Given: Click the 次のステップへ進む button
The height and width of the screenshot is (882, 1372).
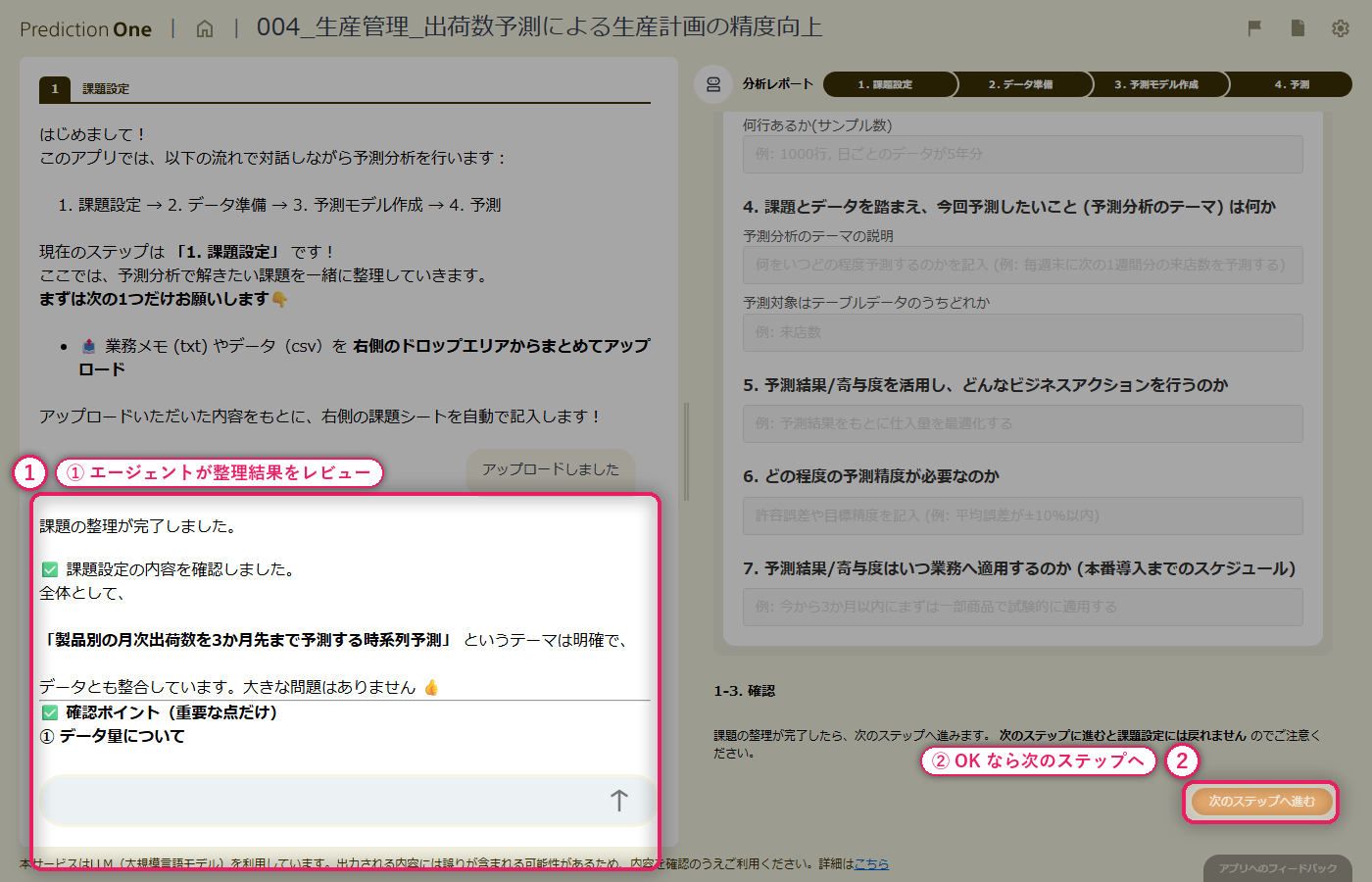Looking at the screenshot, I should [1261, 802].
